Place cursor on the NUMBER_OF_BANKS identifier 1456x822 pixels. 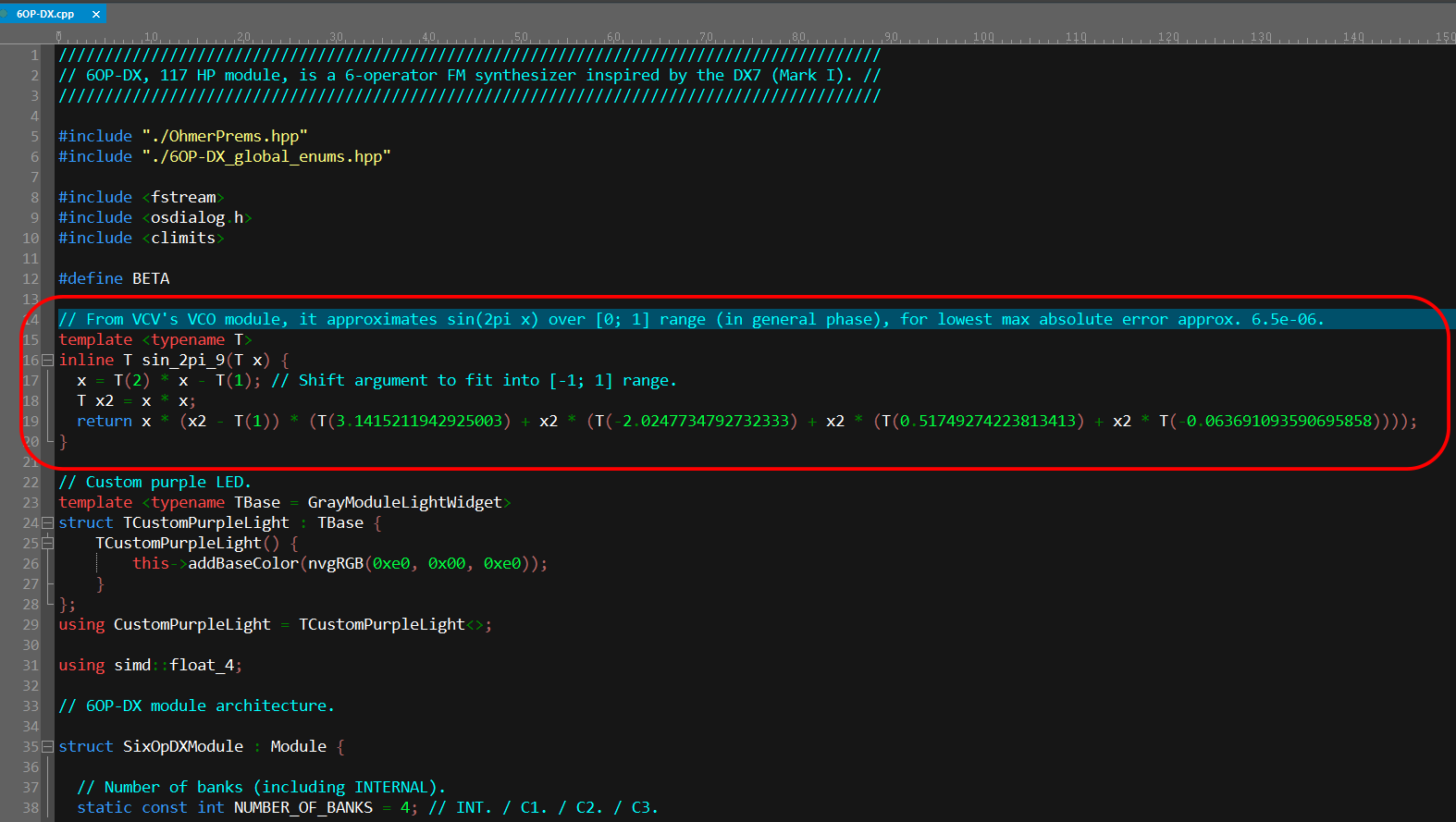[302, 808]
